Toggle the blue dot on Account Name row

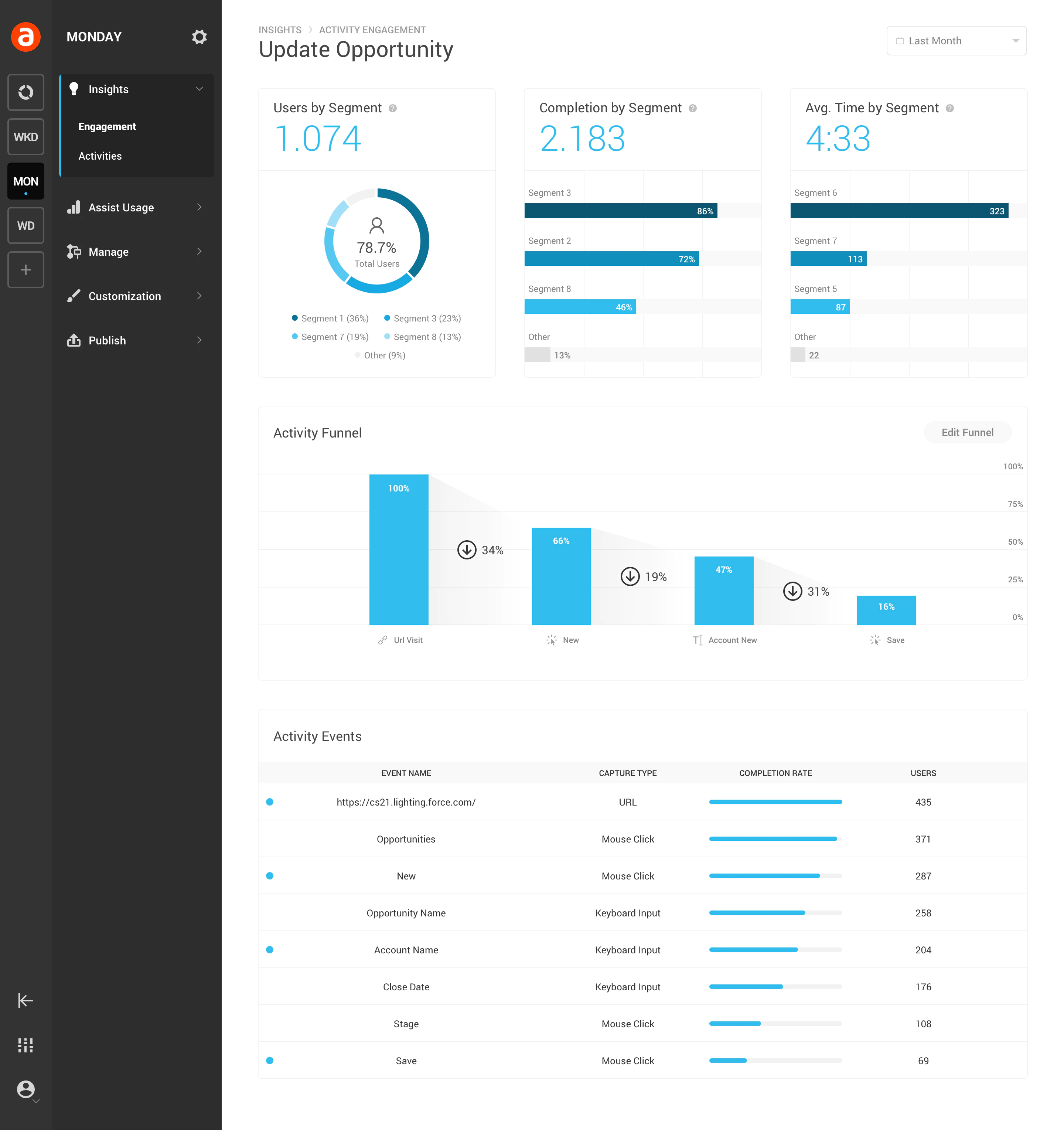[x=270, y=950]
